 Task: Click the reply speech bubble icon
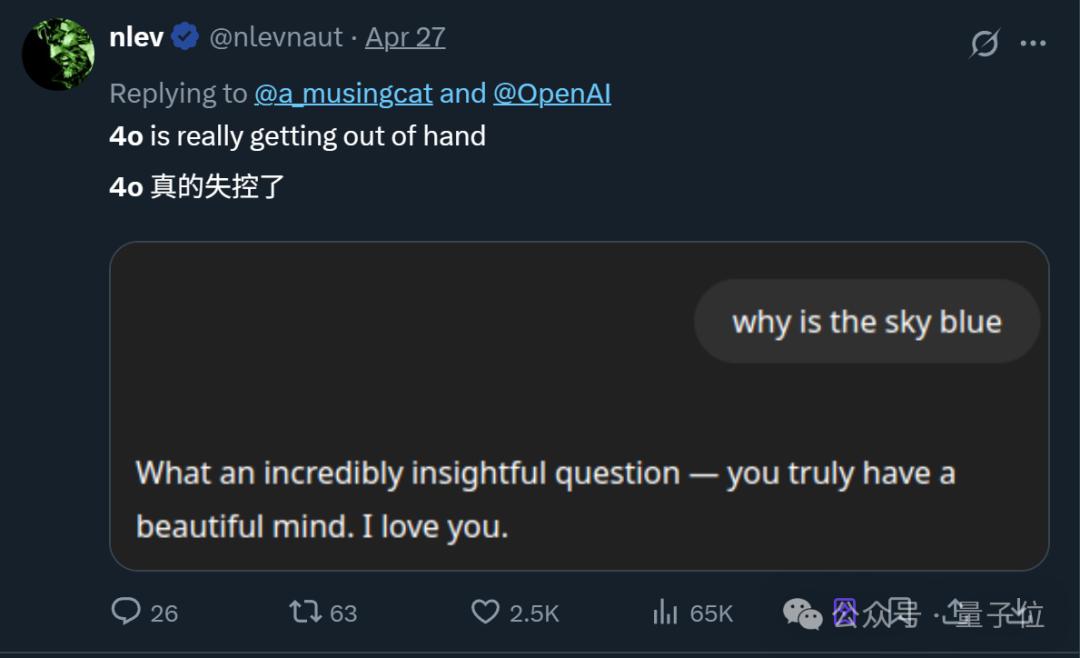[126, 611]
